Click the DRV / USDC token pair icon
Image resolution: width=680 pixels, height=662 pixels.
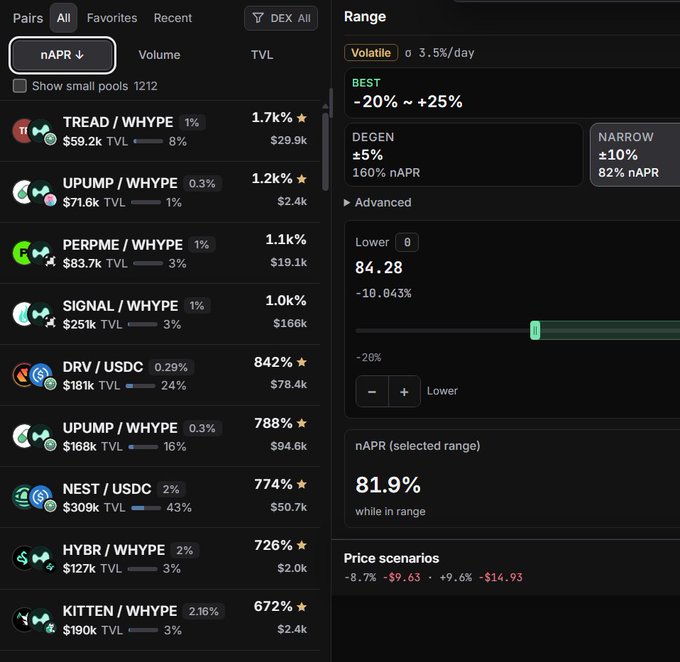click(x=34, y=376)
